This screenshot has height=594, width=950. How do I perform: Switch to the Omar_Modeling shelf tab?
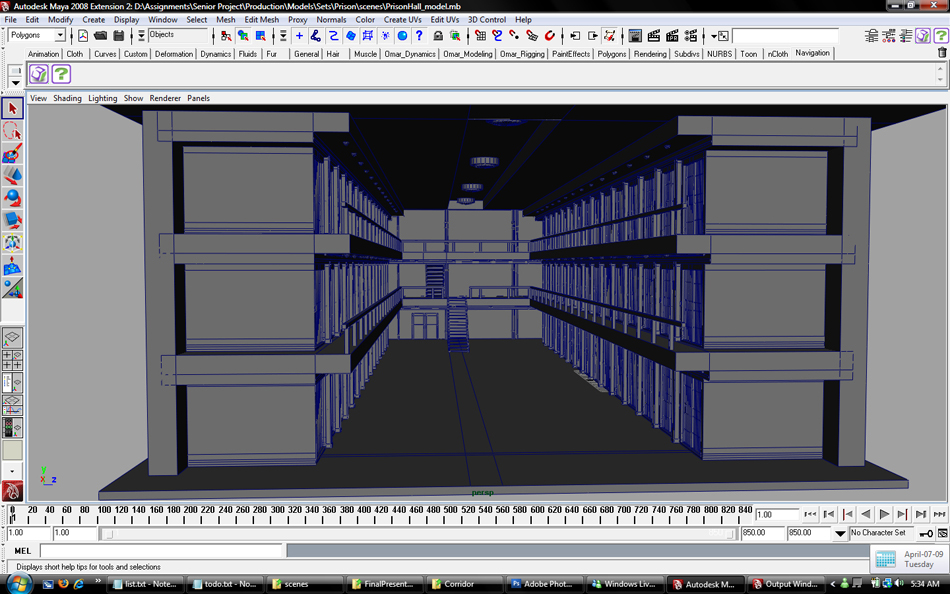467,54
